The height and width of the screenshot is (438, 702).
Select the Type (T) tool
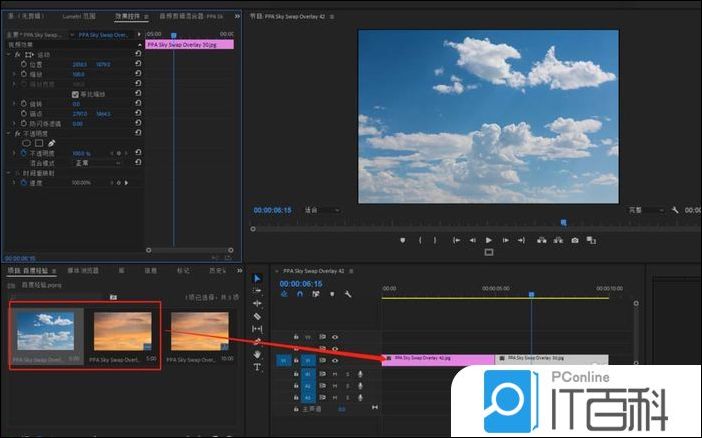tap(257, 367)
